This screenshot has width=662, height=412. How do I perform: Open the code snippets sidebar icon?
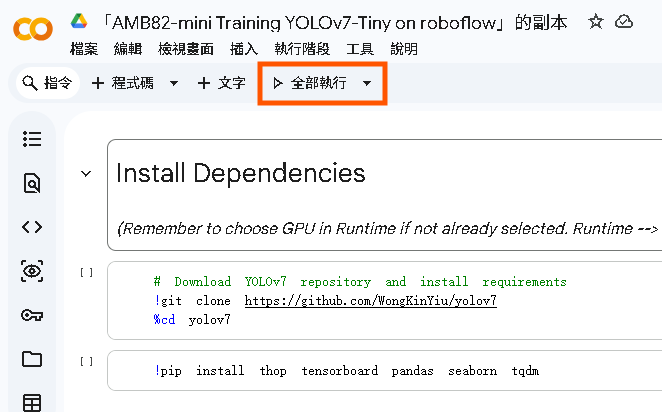(x=32, y=227)
